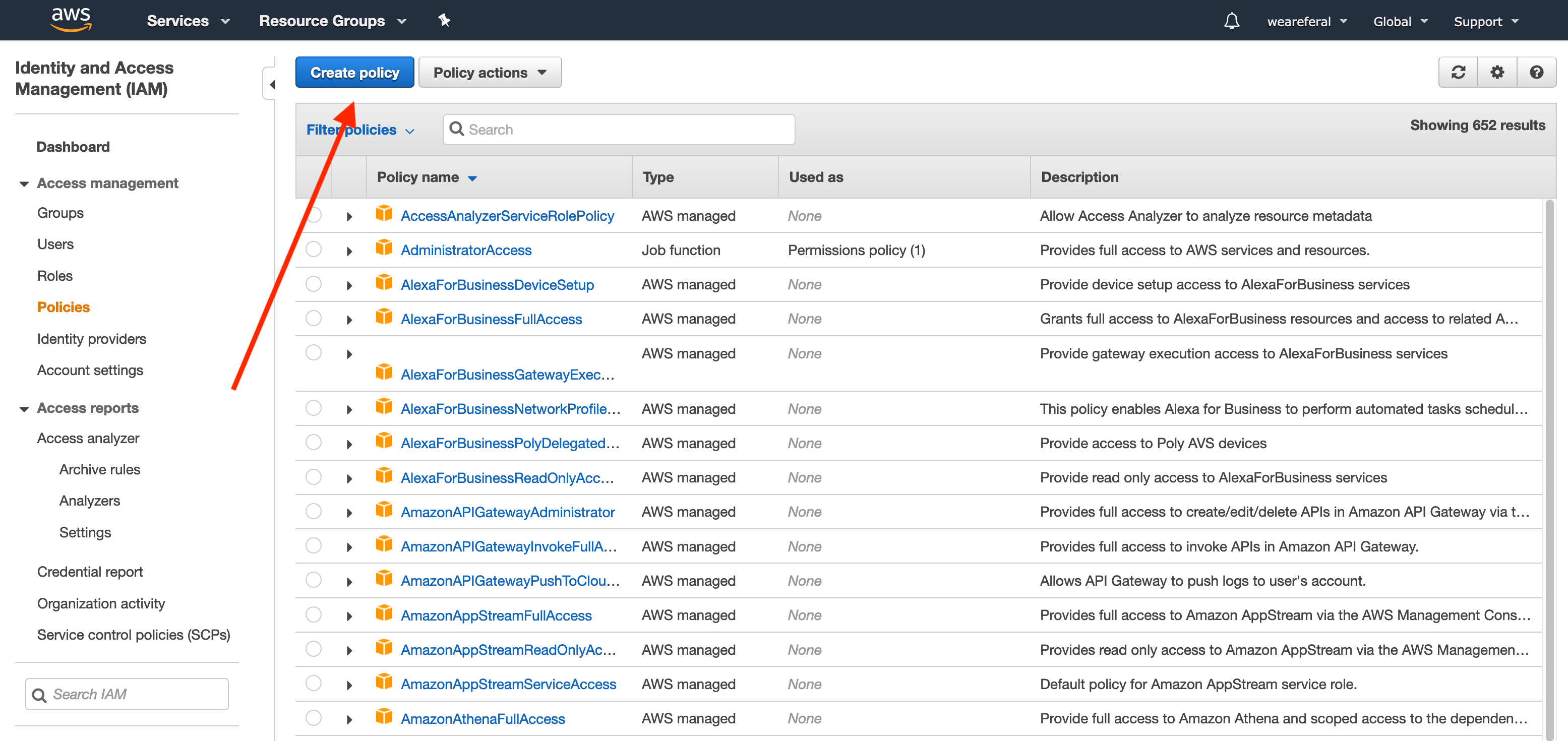
Task: Click the AlexaForBusinessPolyDelegated box icon
Action: (384, 441)
